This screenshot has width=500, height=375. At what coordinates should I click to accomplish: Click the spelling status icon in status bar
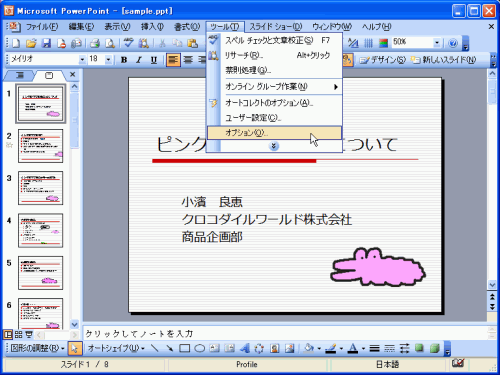coord(458,363)
